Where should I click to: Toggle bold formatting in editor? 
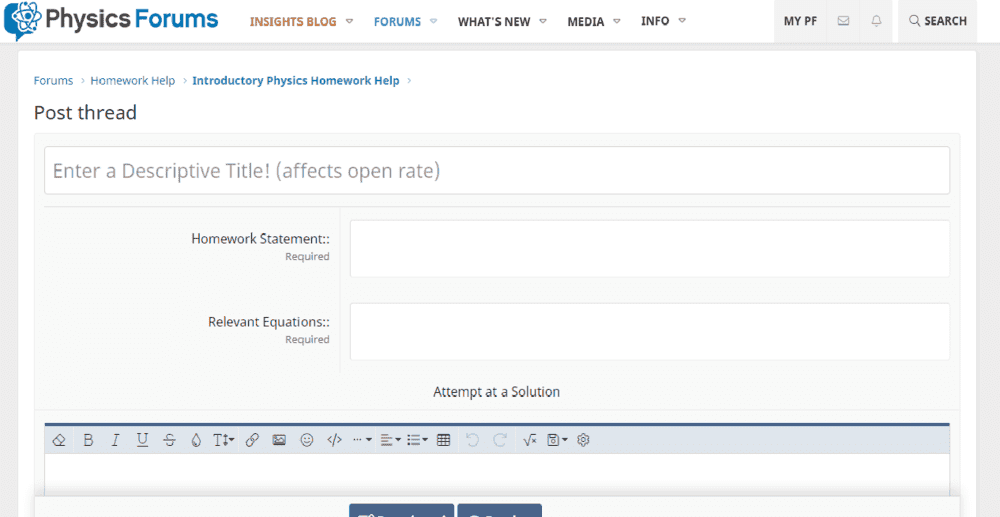(x=88, y=440)
